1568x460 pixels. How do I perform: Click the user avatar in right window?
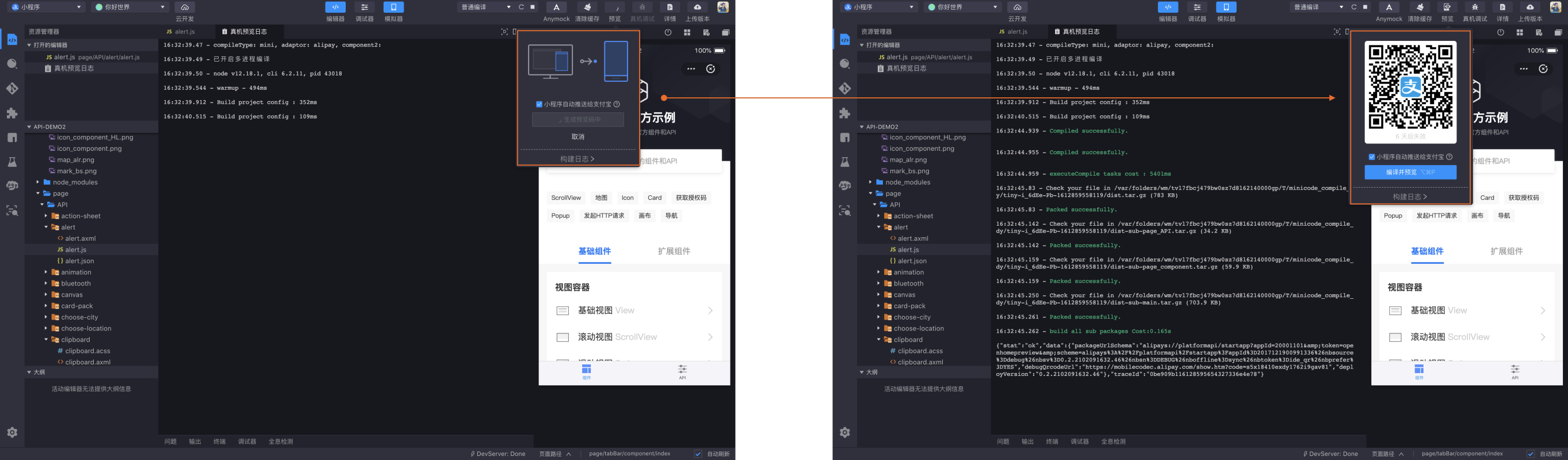click(x=1555, y=7)
